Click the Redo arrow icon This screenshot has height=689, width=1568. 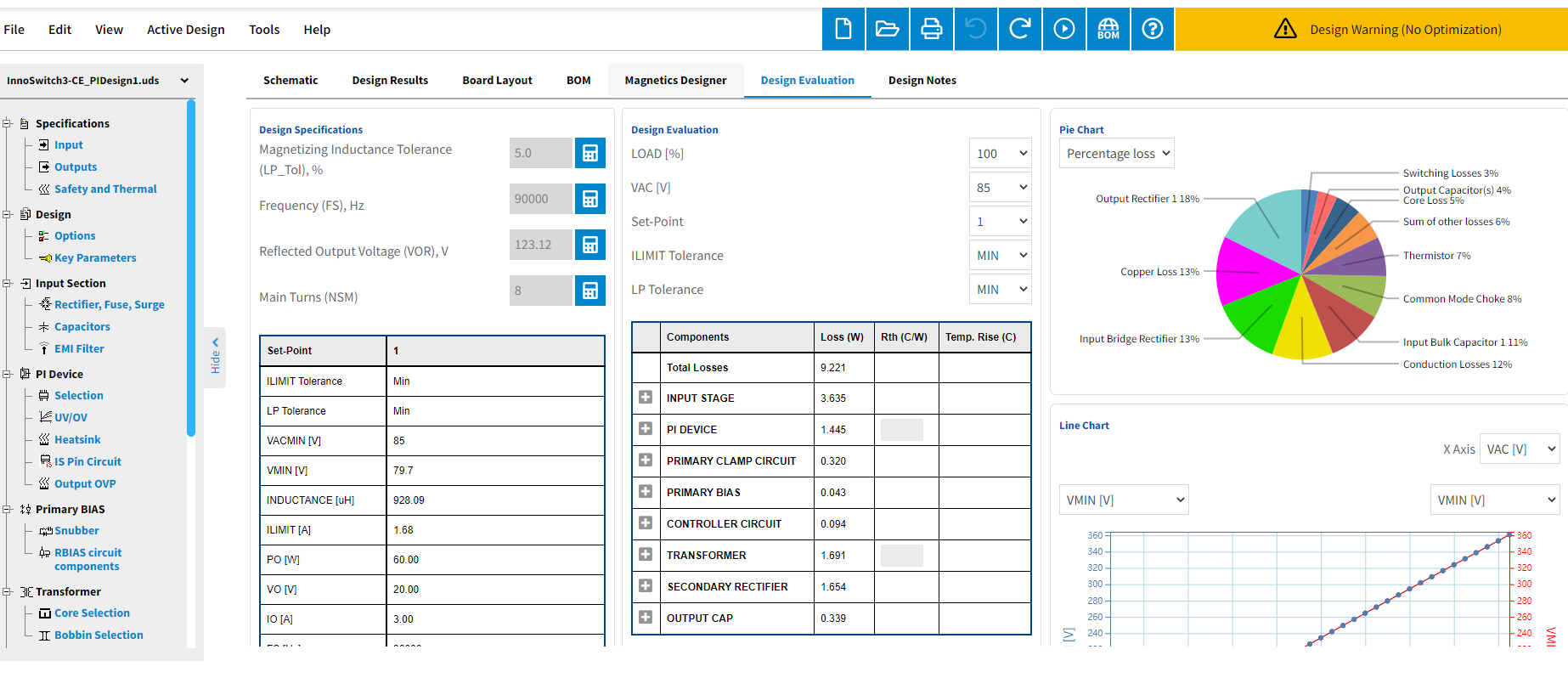click(1020, 29)
